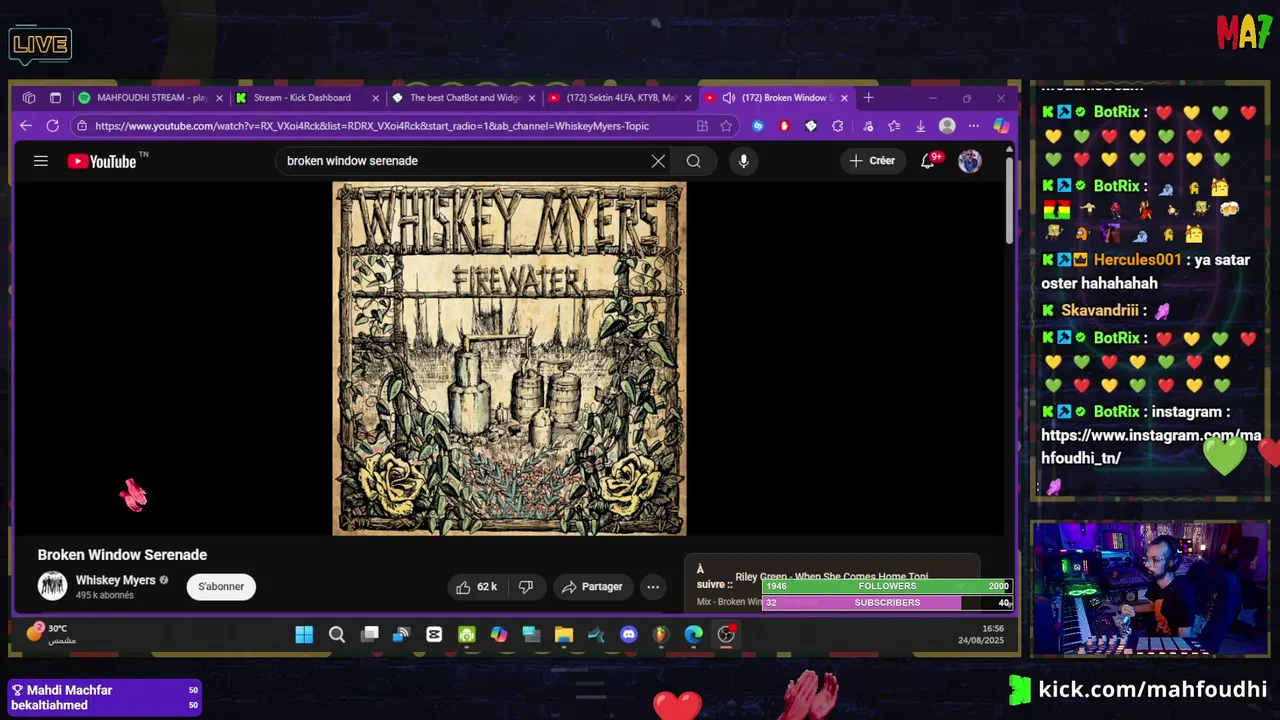
Task: Open OBS Studio from the taskbar
Action: pyautogui.click(x=726, y=634)
